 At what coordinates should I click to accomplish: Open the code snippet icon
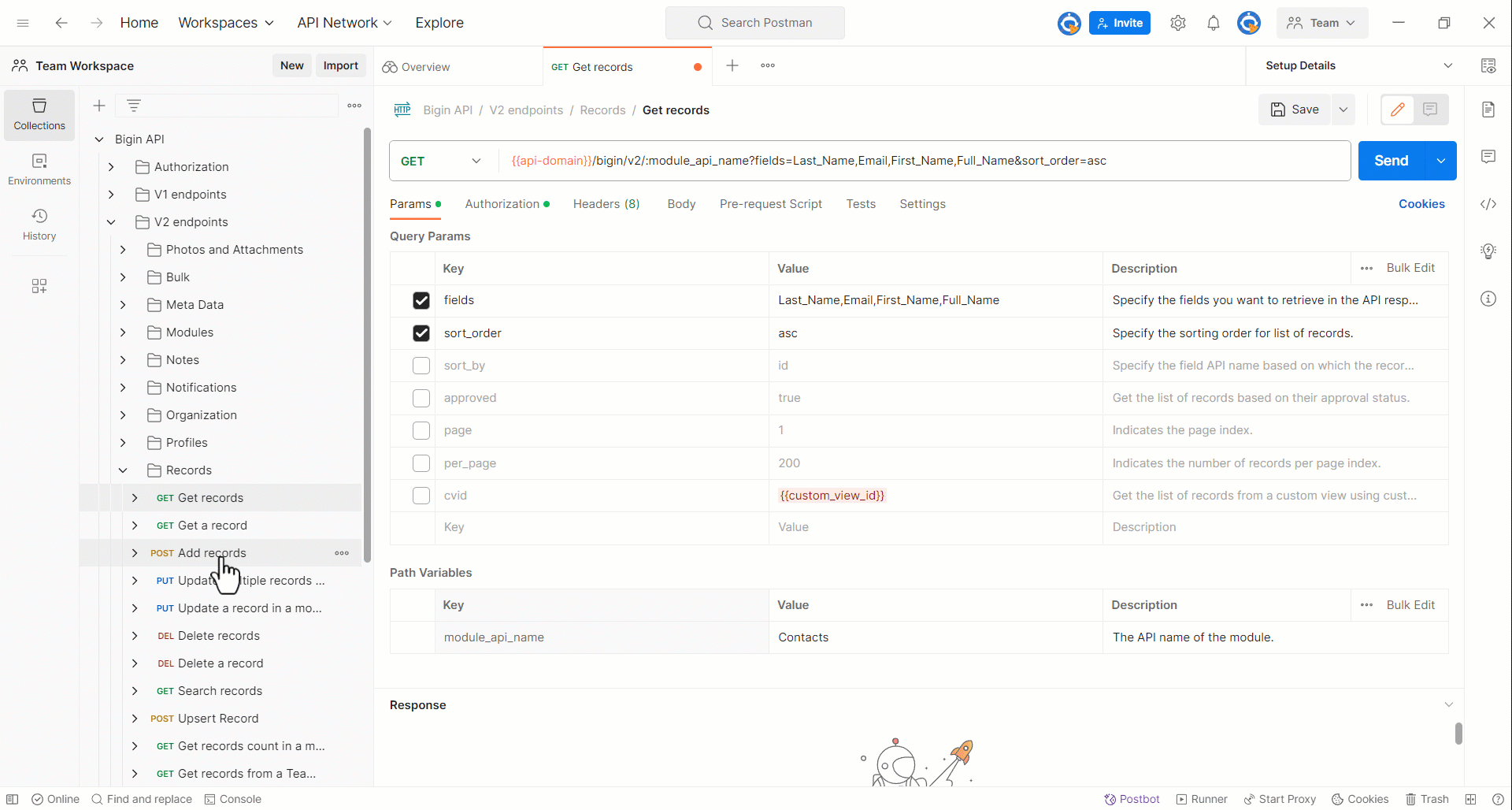pyautogui.click(x=1488, y=204)
